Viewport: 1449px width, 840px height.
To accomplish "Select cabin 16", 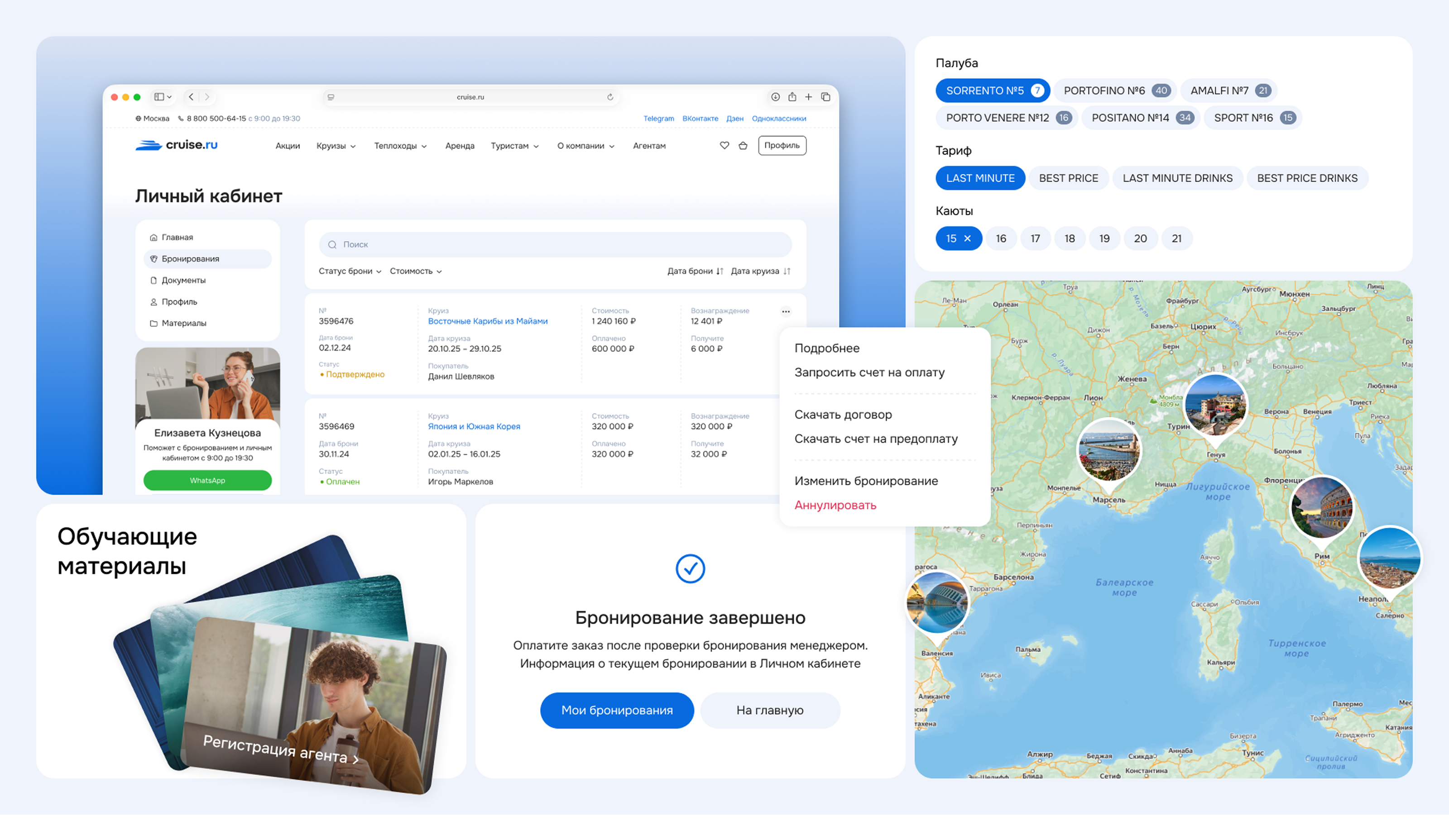I will (1001, 239).
